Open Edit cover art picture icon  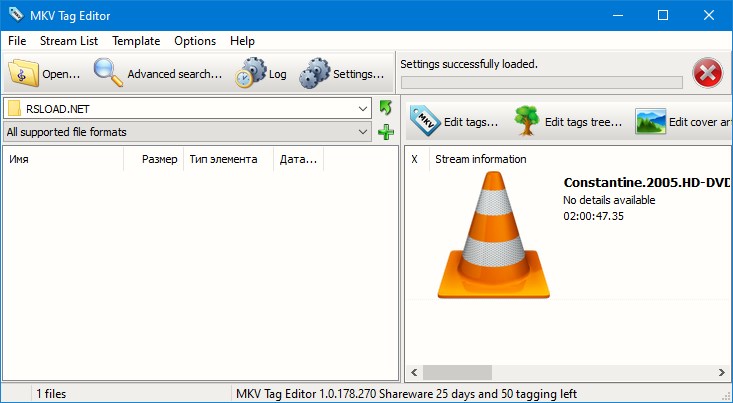click(x=650, y=122)
